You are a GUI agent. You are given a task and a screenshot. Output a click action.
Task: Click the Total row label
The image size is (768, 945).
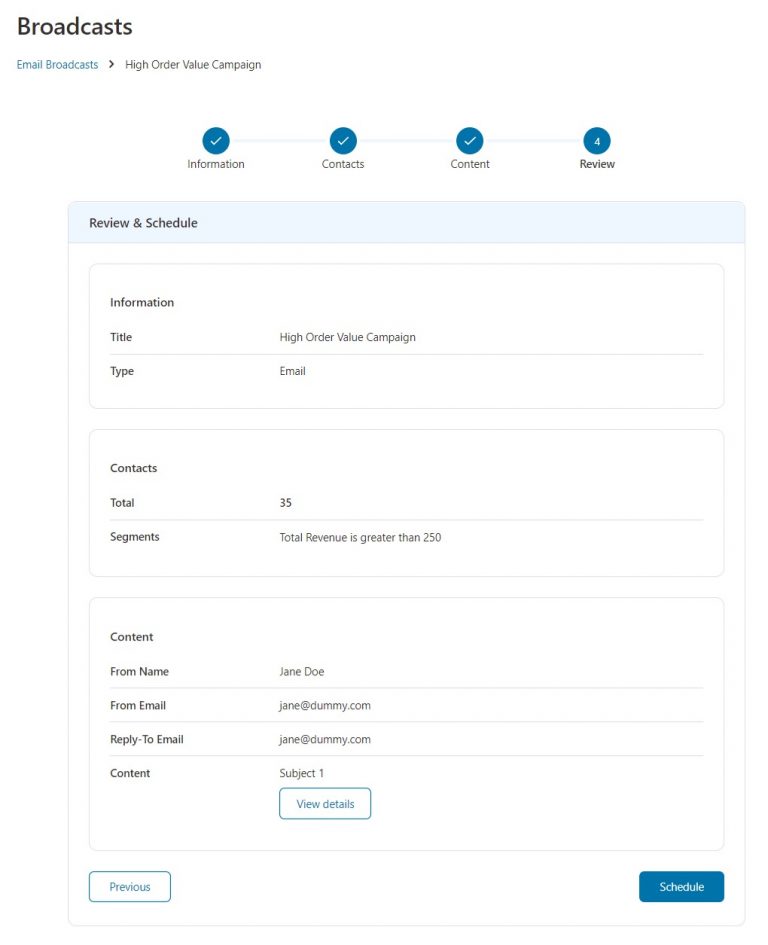click(x=122, y=503)
